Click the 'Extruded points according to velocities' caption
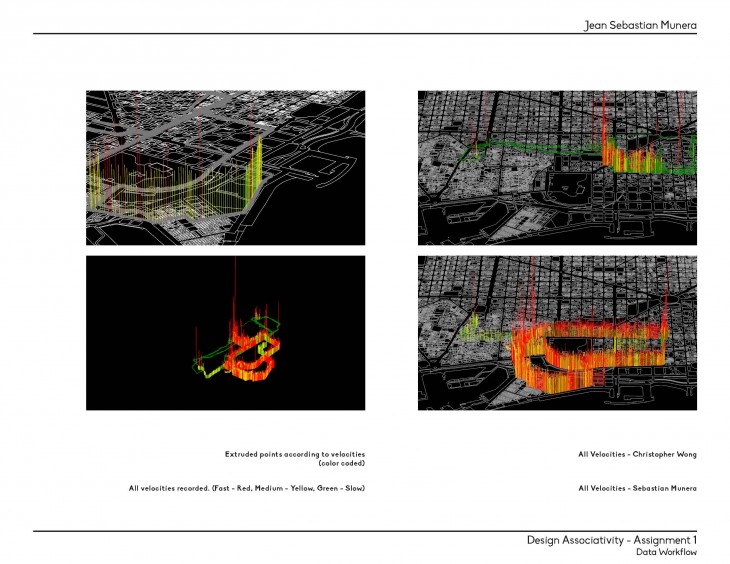Screen dimensions: 730x564 click(295, 454)
